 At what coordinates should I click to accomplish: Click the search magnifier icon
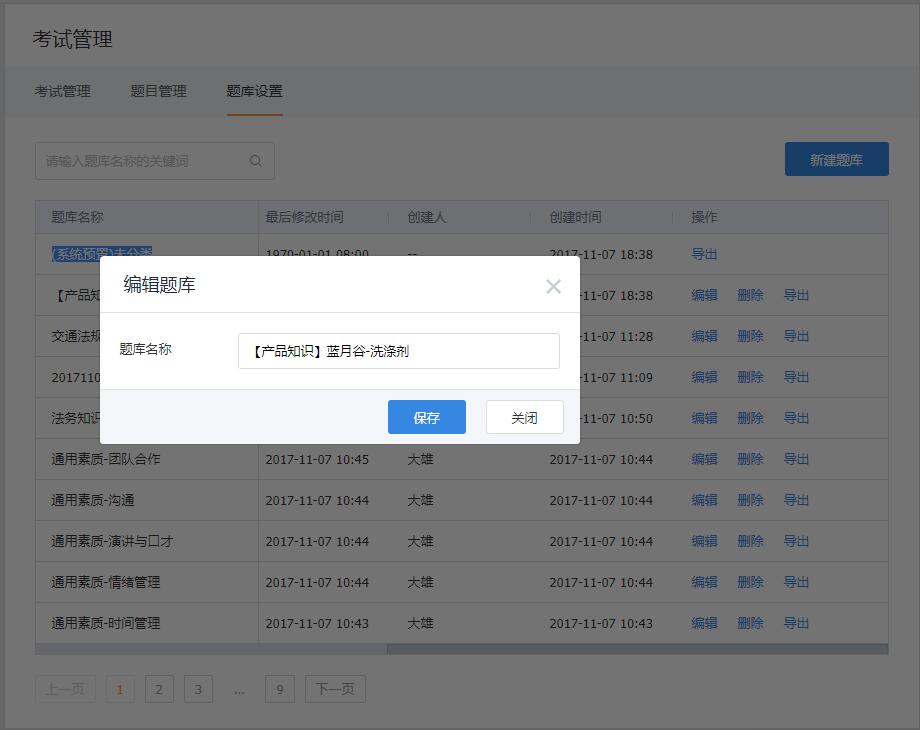pyautogui.click(x=256, y=161)
